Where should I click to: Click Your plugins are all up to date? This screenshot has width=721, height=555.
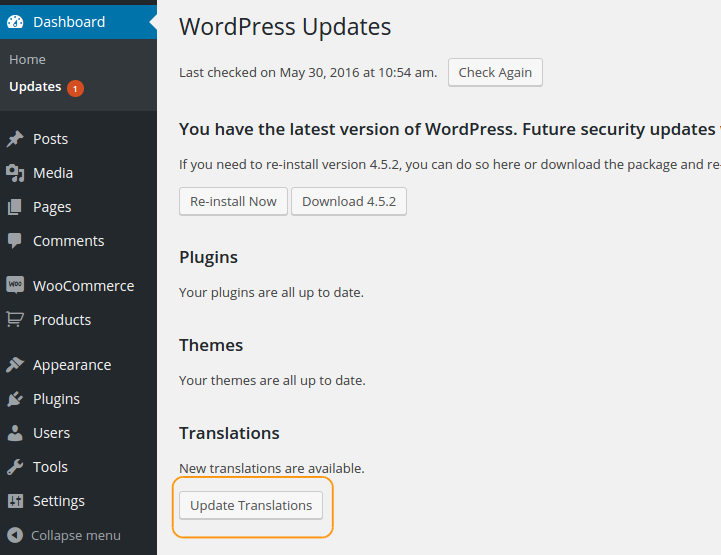point(271,292)
